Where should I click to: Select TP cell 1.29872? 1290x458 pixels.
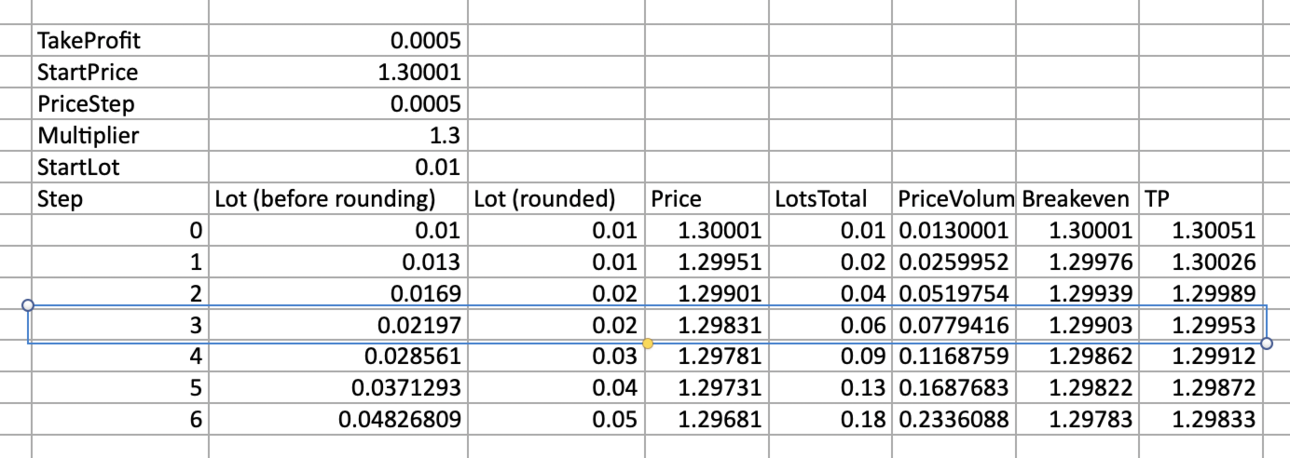point(1202,387)
